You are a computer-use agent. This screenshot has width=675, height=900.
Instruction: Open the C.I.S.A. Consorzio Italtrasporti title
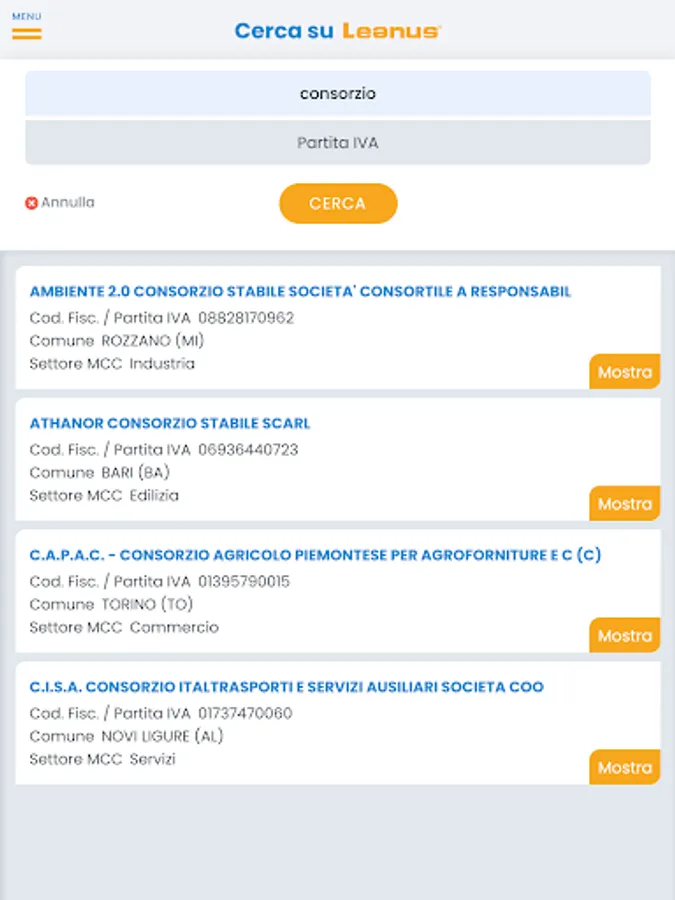pyautogui.click(x=287, y=687)
